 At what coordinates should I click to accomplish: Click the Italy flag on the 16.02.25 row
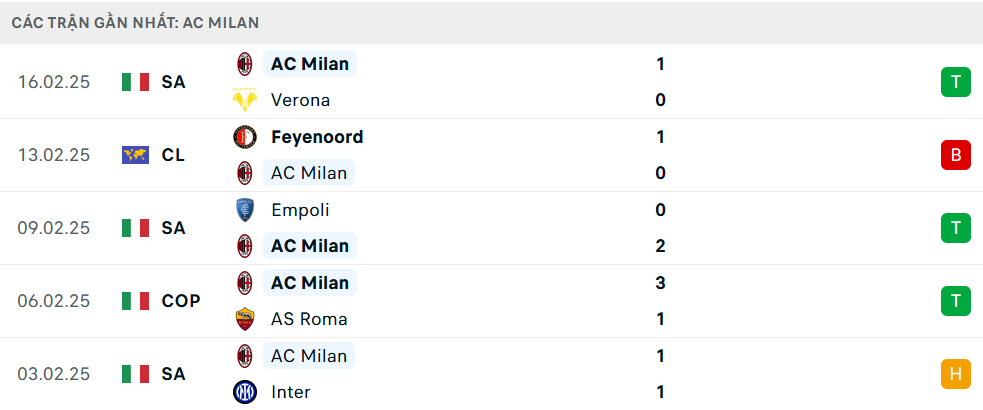coord(135,82)
